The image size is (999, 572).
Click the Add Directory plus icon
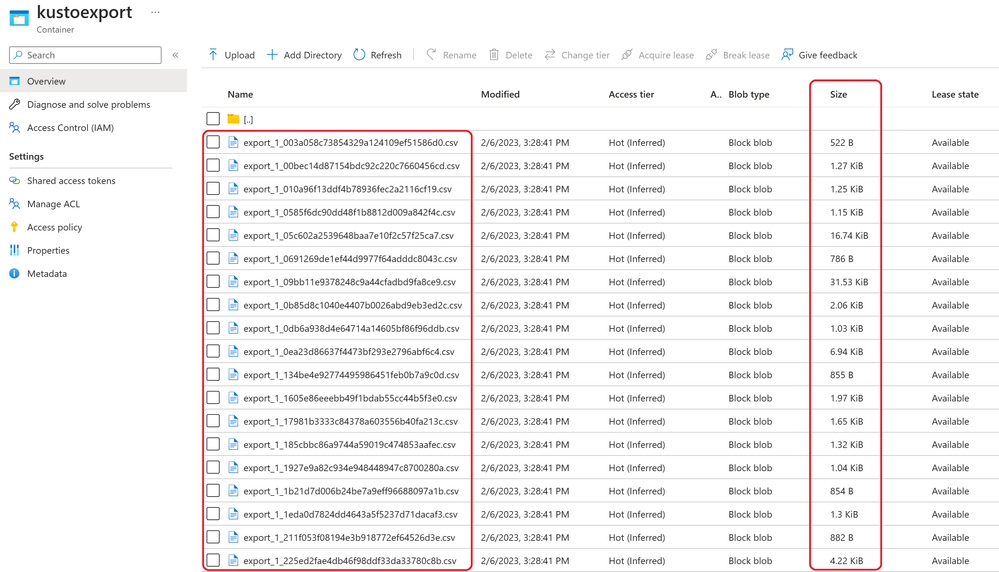(272, 55)
